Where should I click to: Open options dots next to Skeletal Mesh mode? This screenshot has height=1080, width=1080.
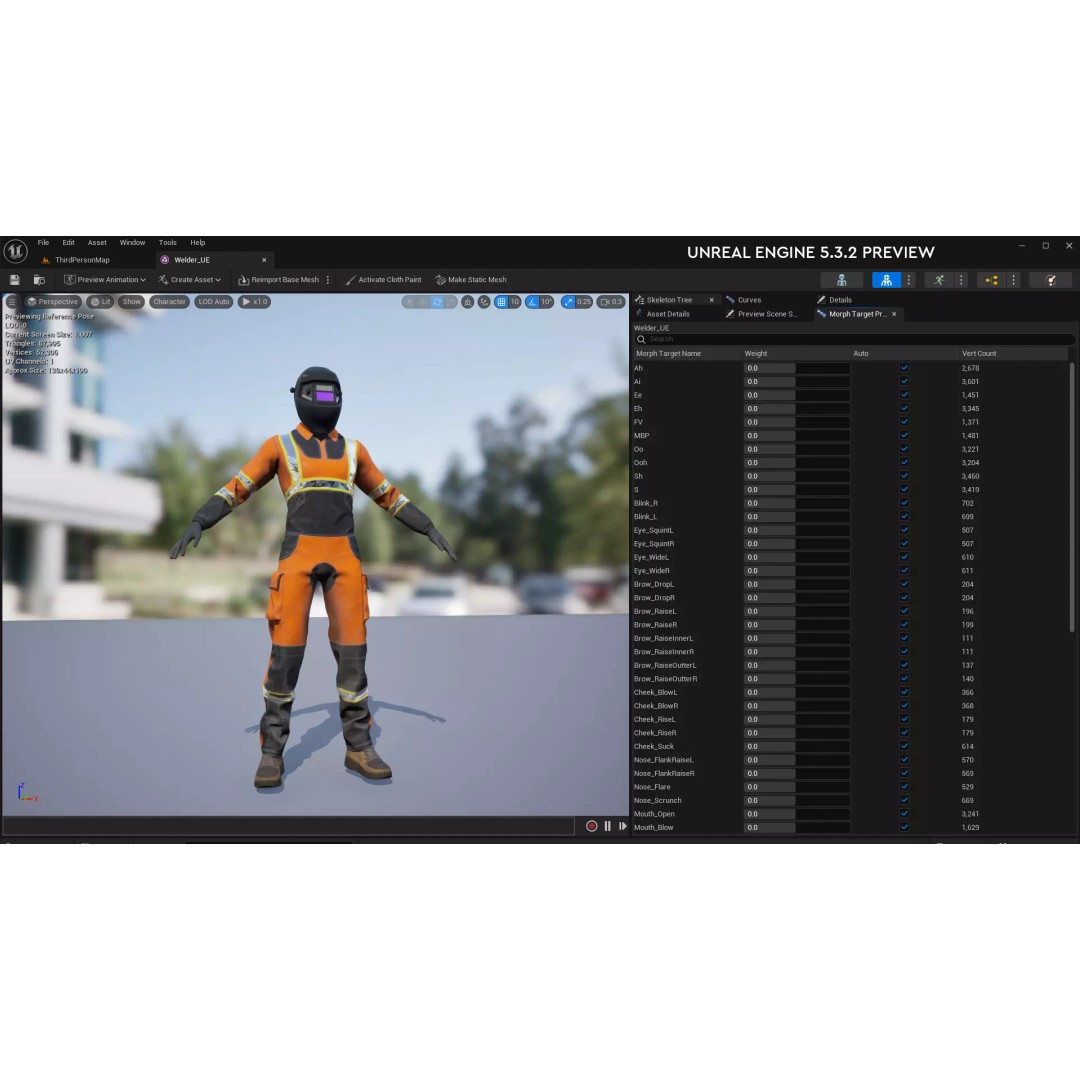tap(908, 280)
